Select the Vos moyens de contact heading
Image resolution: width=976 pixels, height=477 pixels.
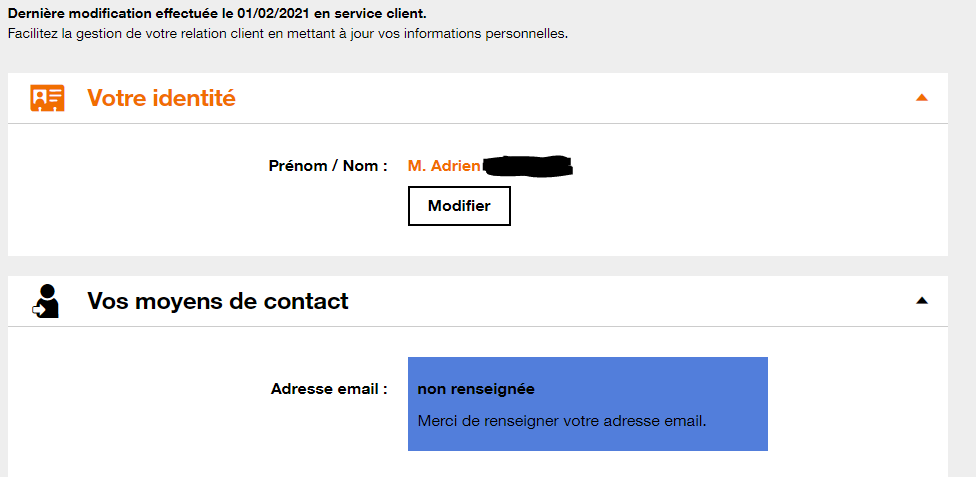[218, 301]
